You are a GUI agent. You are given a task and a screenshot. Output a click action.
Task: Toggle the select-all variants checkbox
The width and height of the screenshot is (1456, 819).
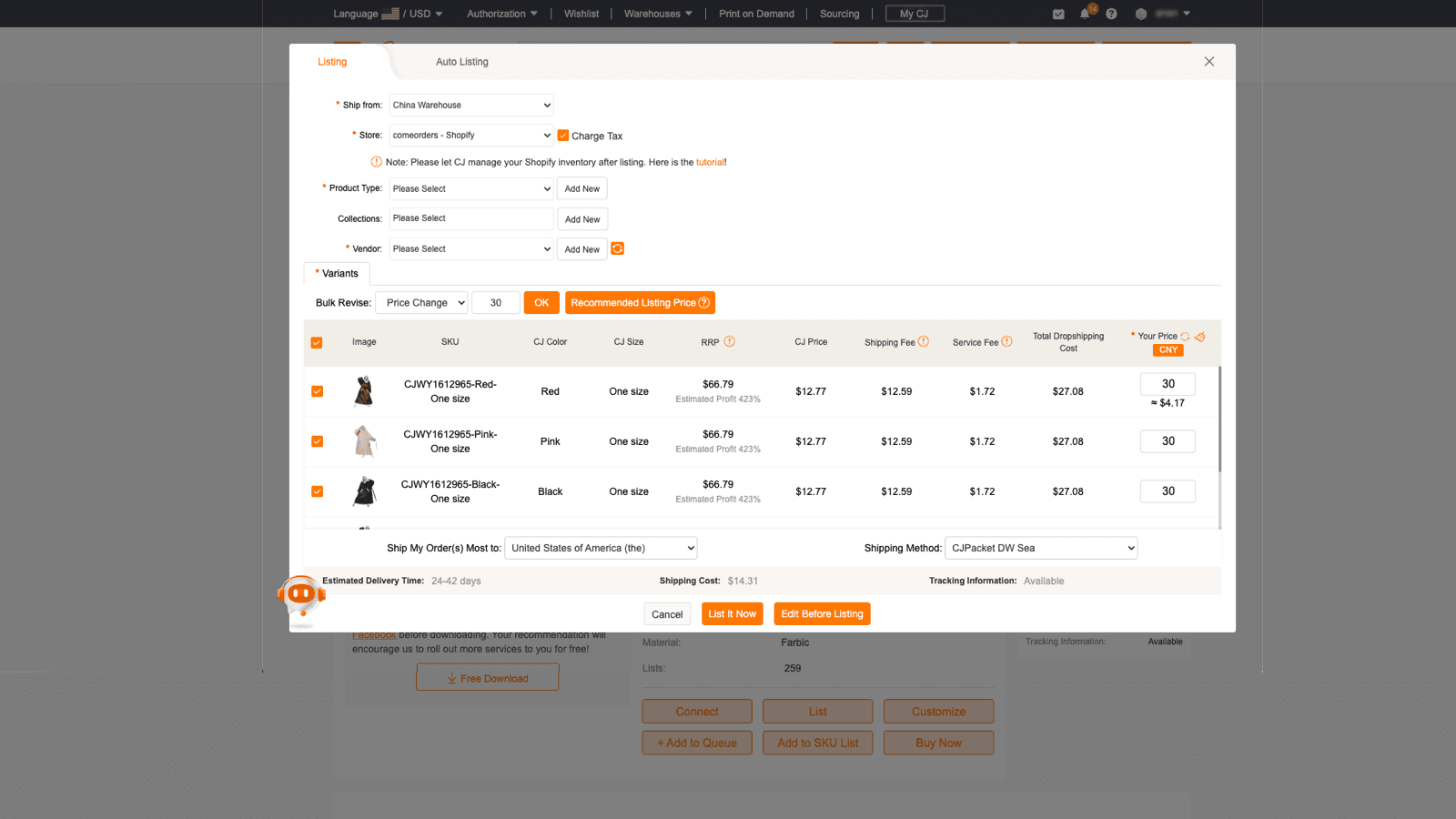317,342
